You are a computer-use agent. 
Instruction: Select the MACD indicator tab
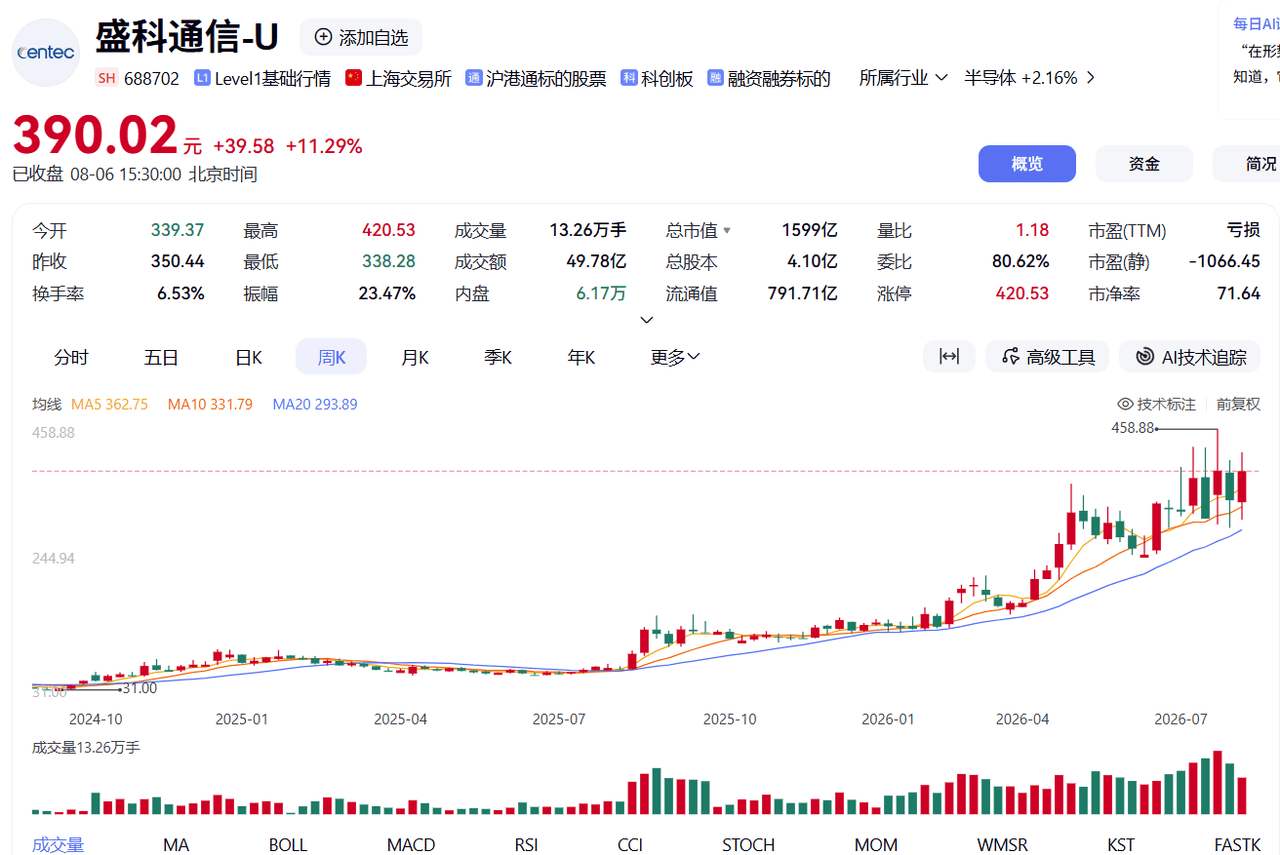click(x=411, y=845)
